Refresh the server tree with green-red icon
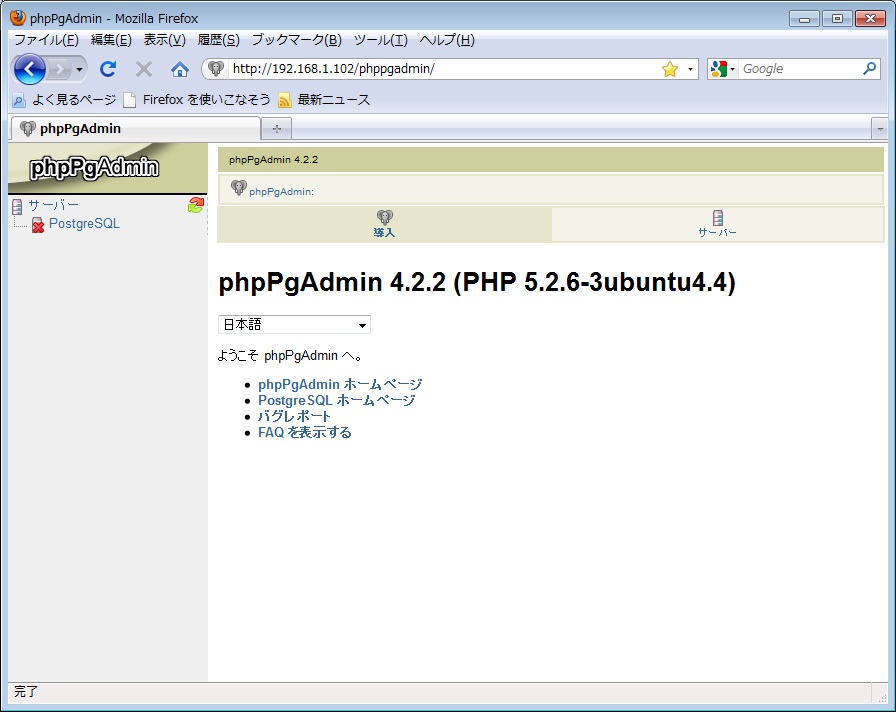Screen dimensions: 896x712 click(196, 205)
